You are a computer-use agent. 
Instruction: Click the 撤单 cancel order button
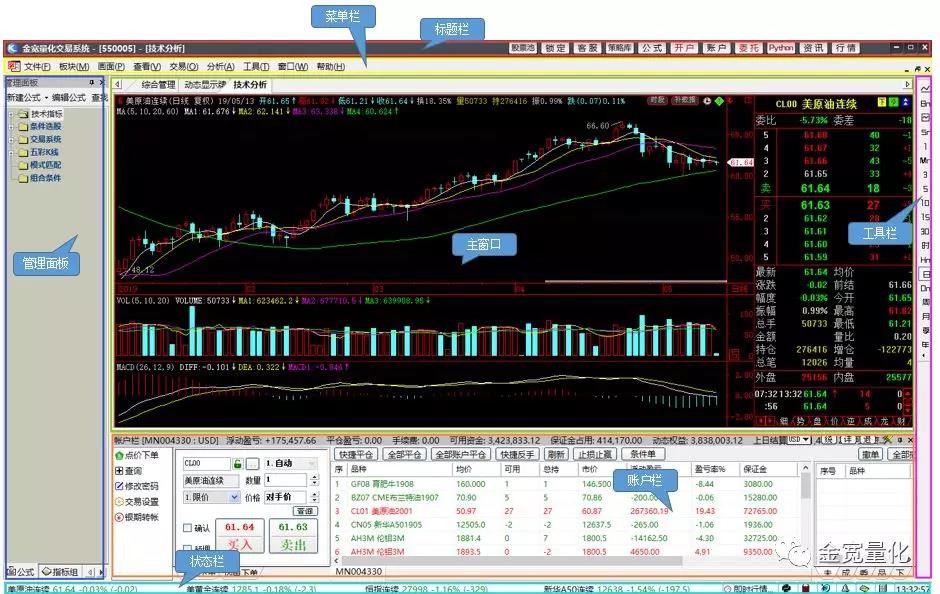pyautogui.click(x=870, y=454)
